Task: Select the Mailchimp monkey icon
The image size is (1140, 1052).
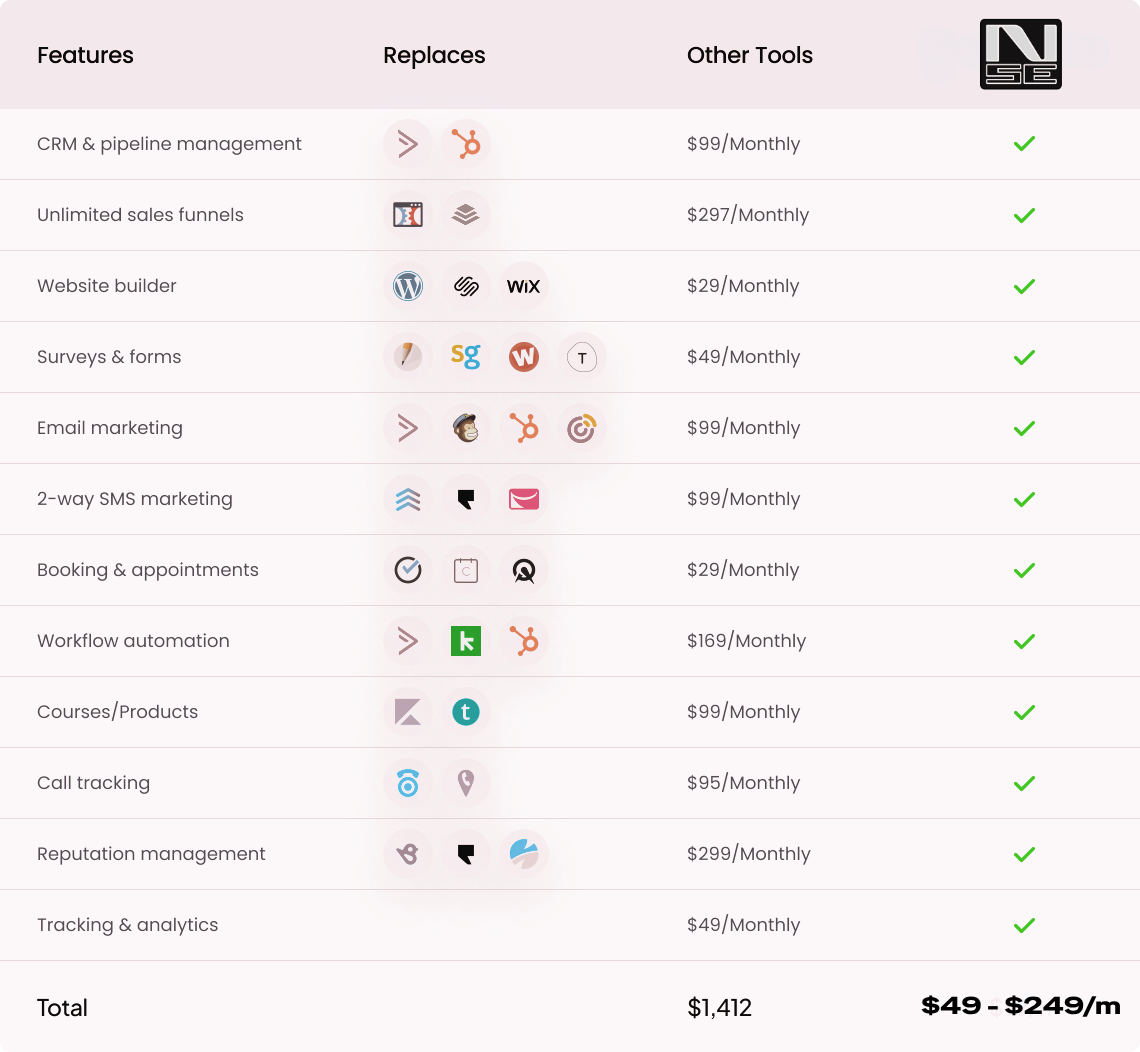Action: [466, 428]
